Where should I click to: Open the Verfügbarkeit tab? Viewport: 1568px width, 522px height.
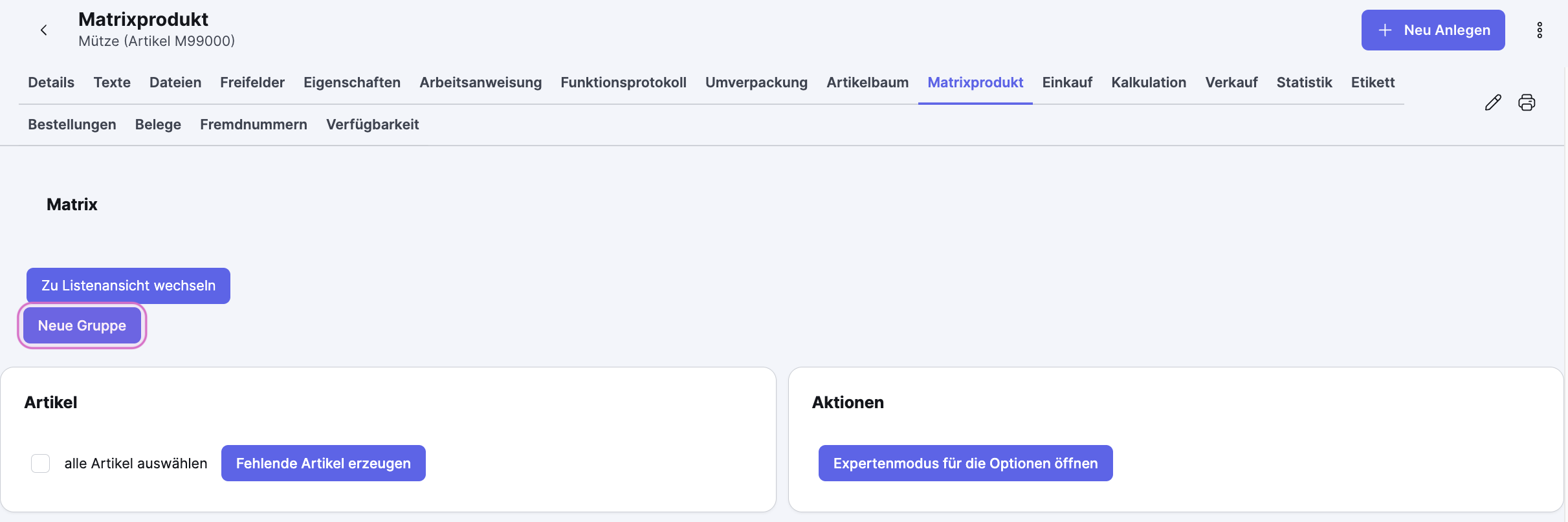[373, 124]
